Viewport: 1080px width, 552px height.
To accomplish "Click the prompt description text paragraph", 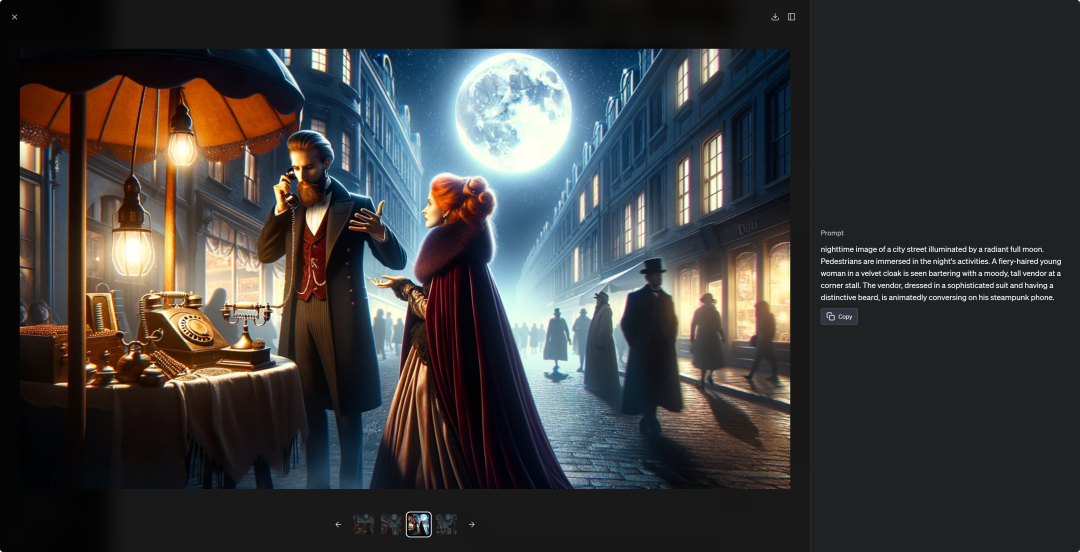I will click(x=940, y=273).
